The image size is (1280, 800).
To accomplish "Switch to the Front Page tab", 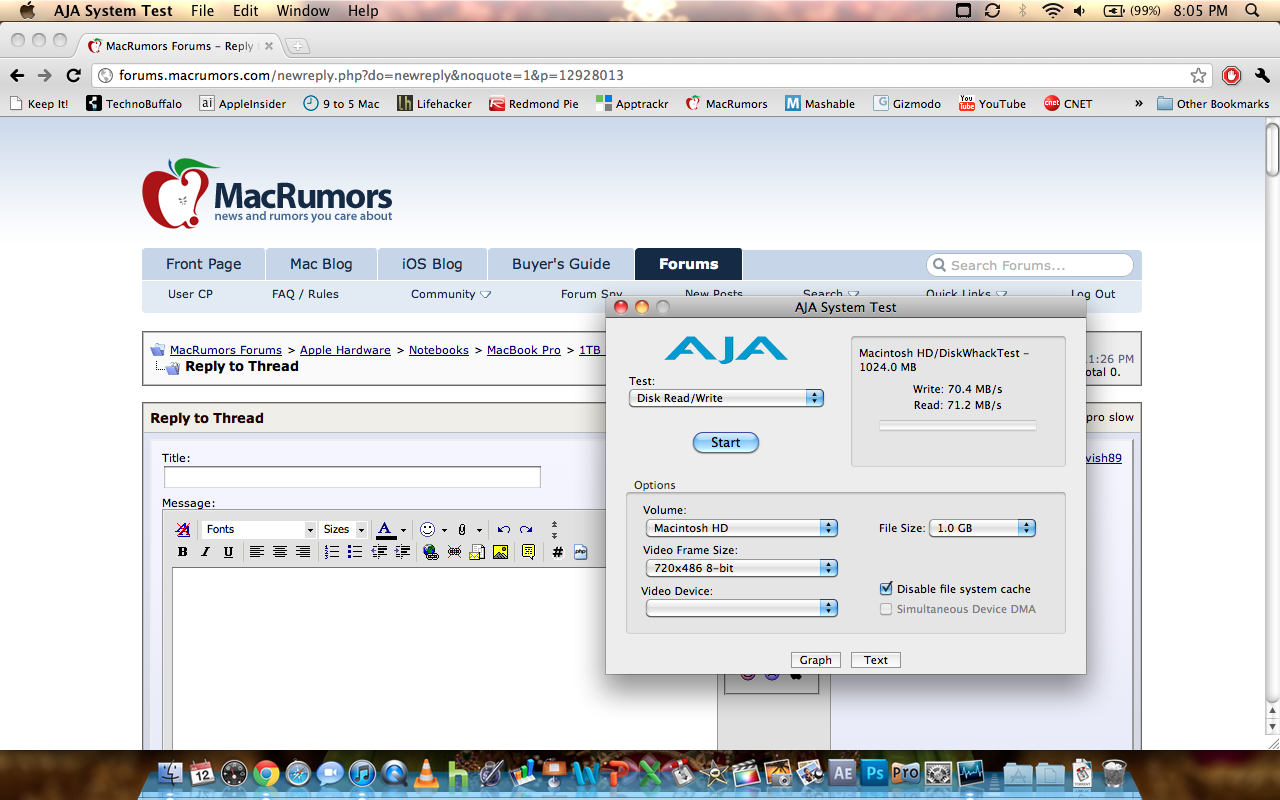I will 204,264.
